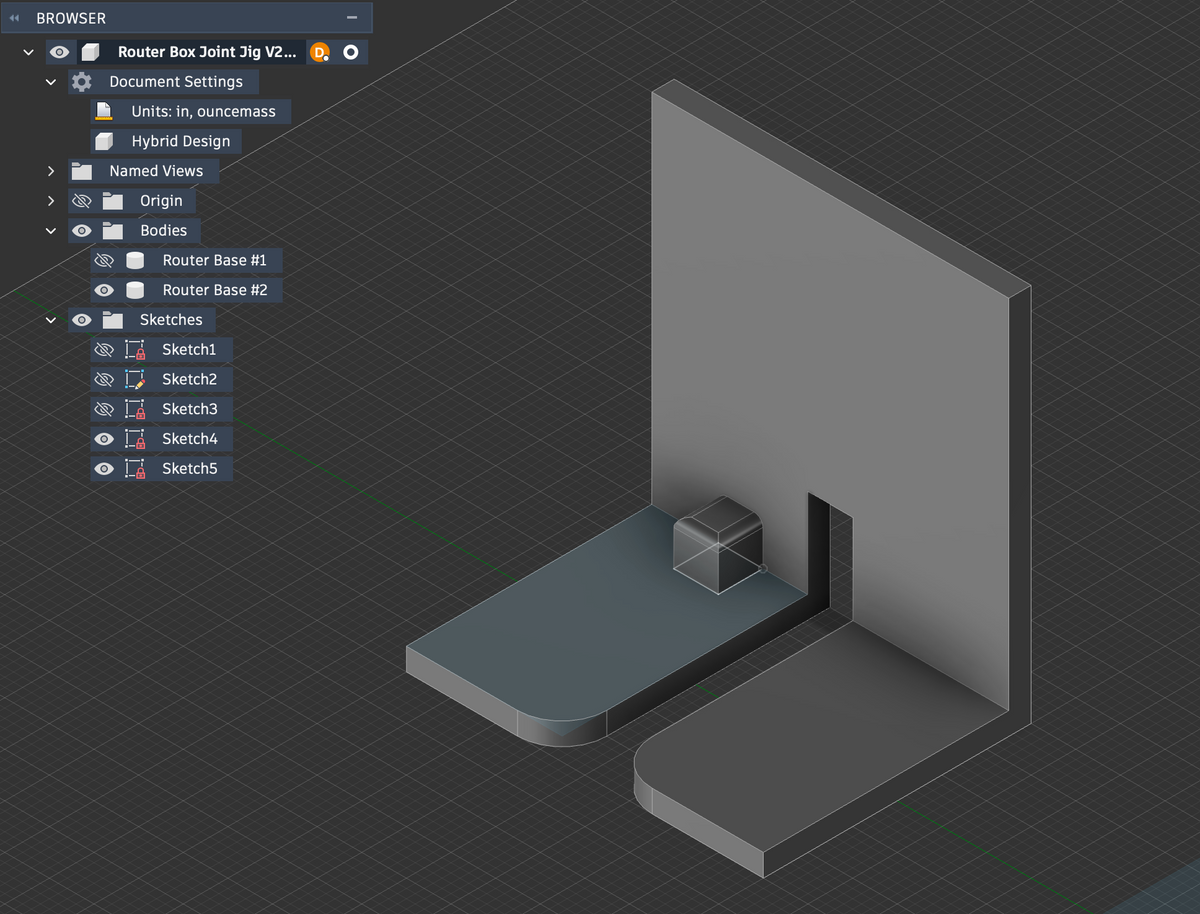The image size is (1200, 914).
Task: Hide the visible Sketch4
Action: [104, 439]
